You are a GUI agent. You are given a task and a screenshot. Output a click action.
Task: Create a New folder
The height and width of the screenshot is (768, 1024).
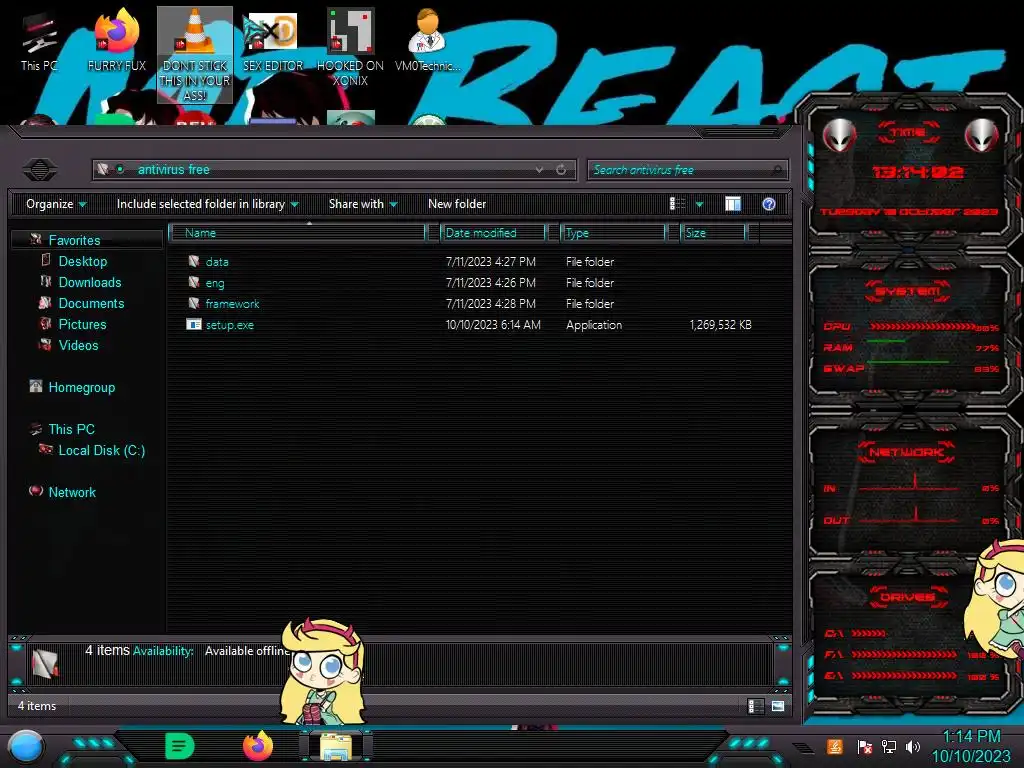click(x=457, y=204)
